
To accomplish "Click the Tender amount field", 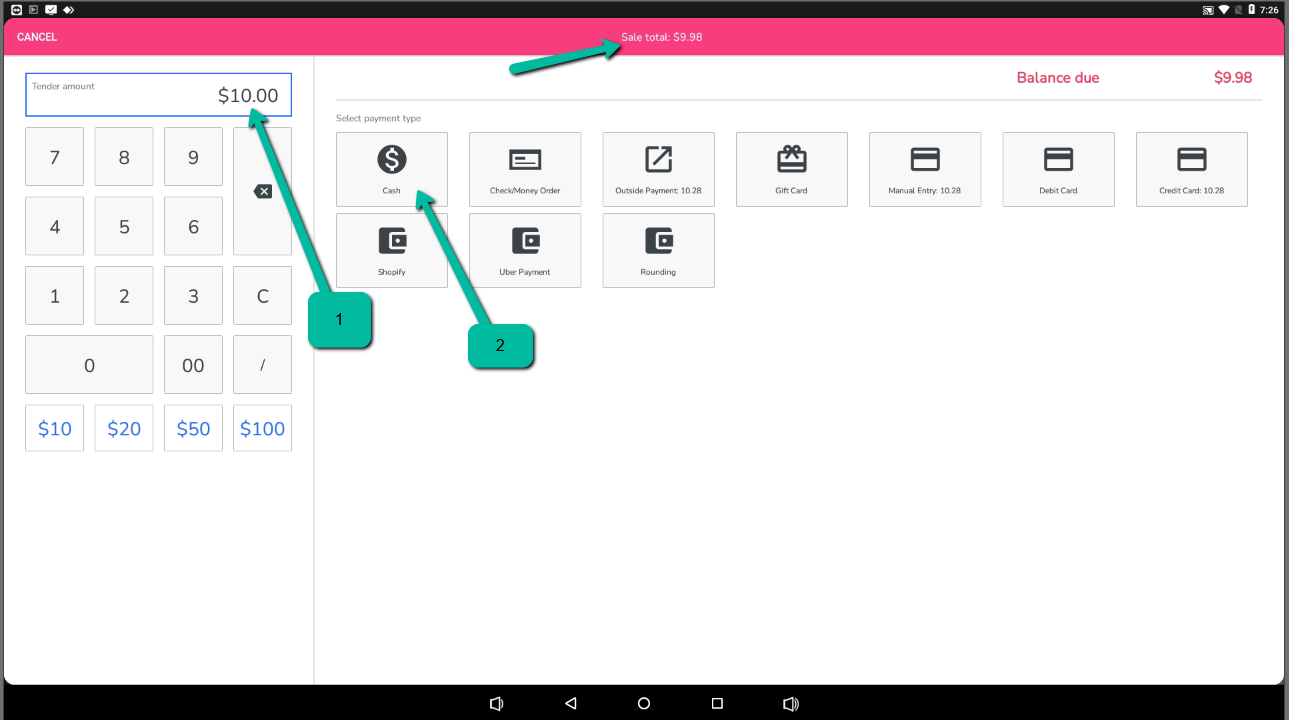I will click(158, 95).
